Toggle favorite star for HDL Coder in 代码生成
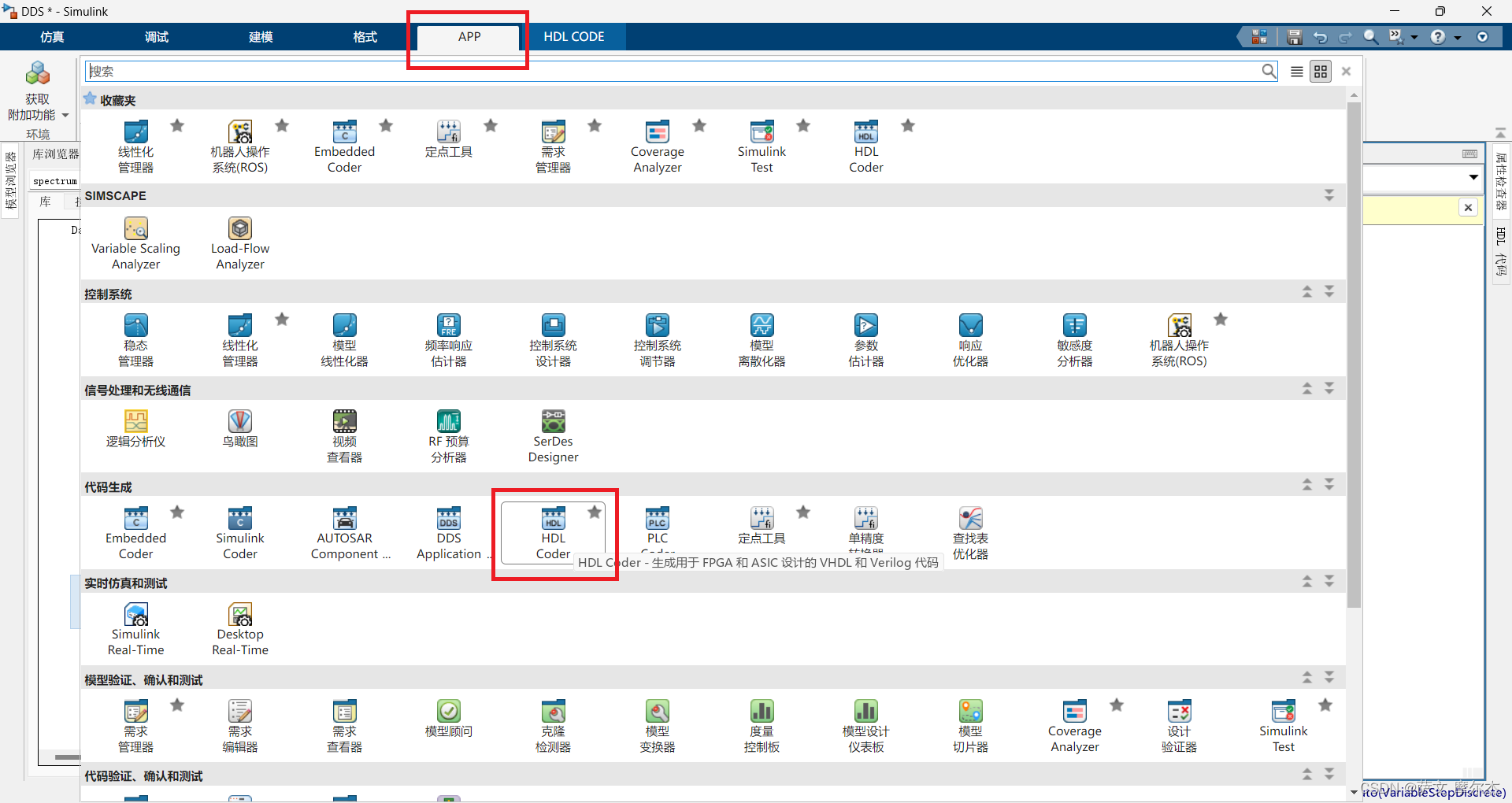1512x803 pixels. click(595, 513)
